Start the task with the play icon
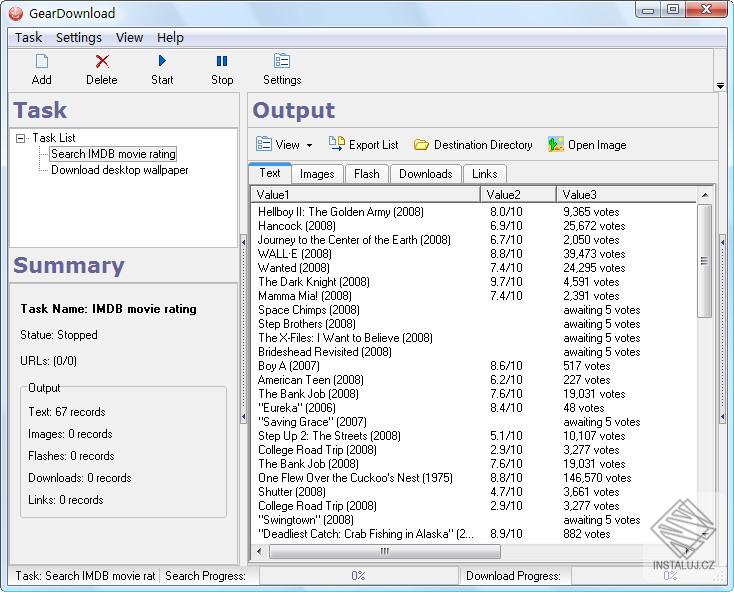 point(162,61)
